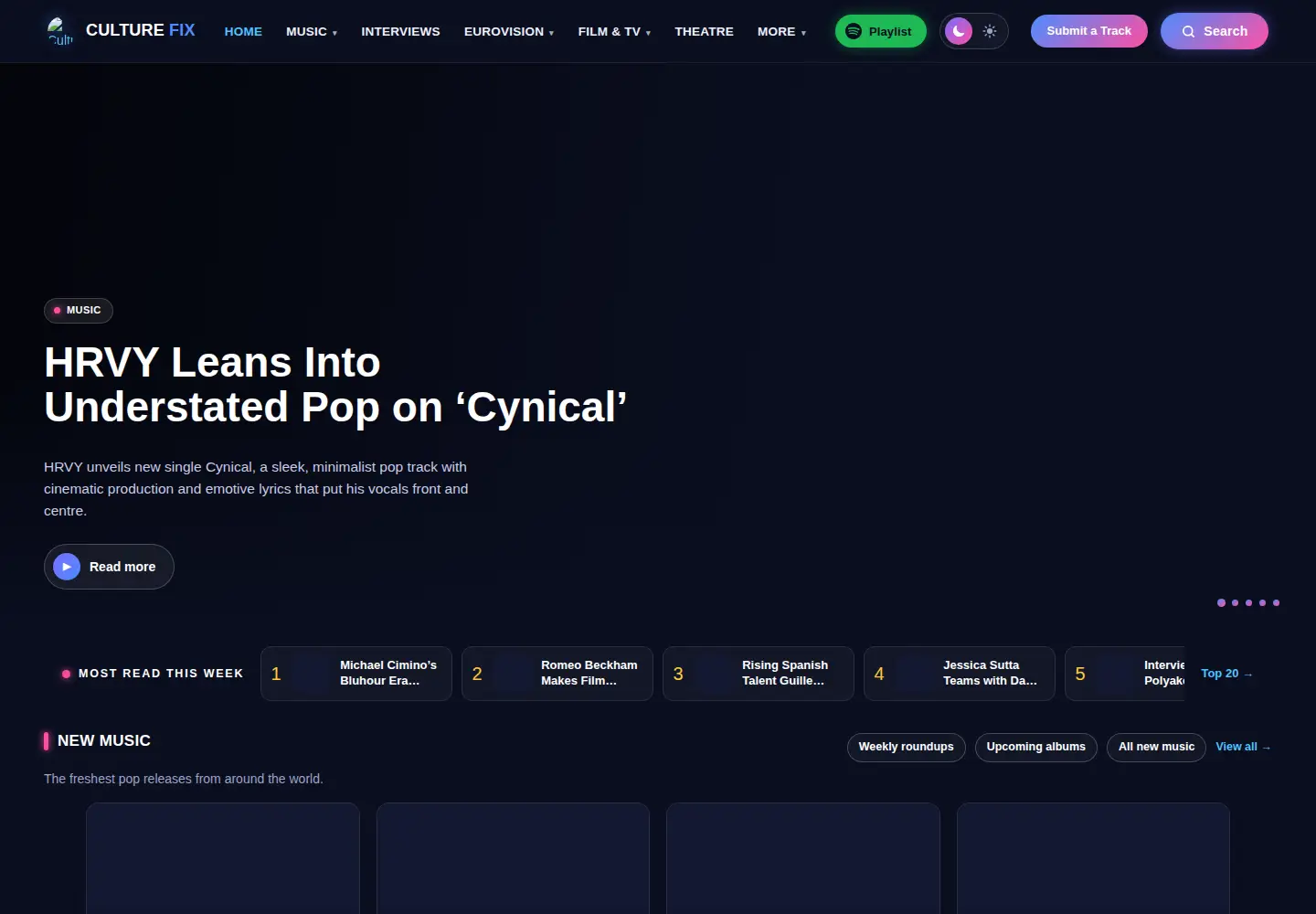Click the Submit a Track button
Image resolution: width=1316 pixels, height=914 pixels.
(x=1088, y=31)
